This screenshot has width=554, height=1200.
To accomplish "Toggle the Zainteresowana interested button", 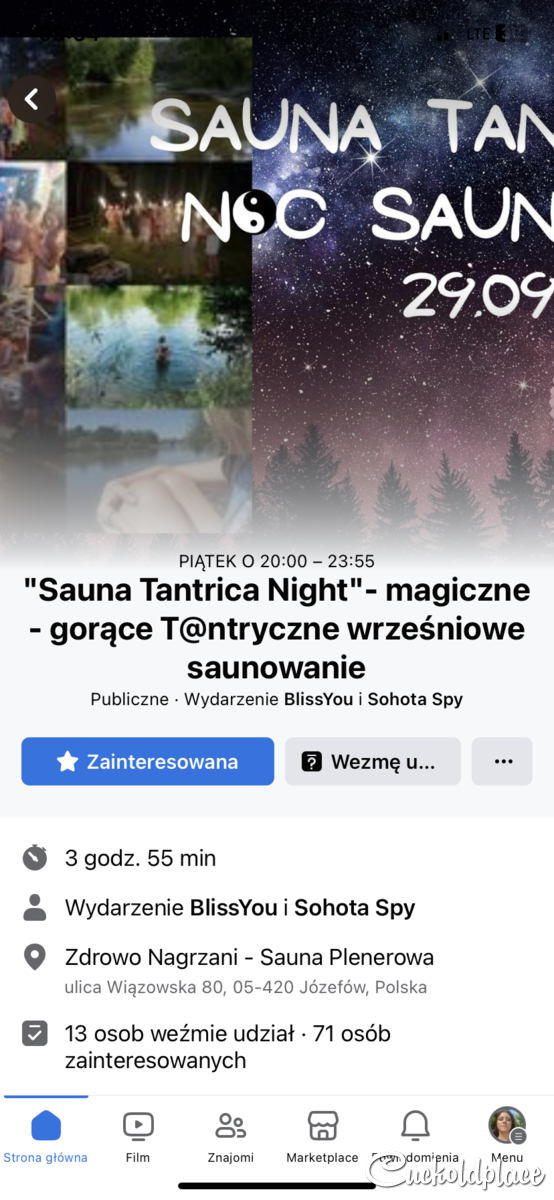I will click(x=147, y=761).
